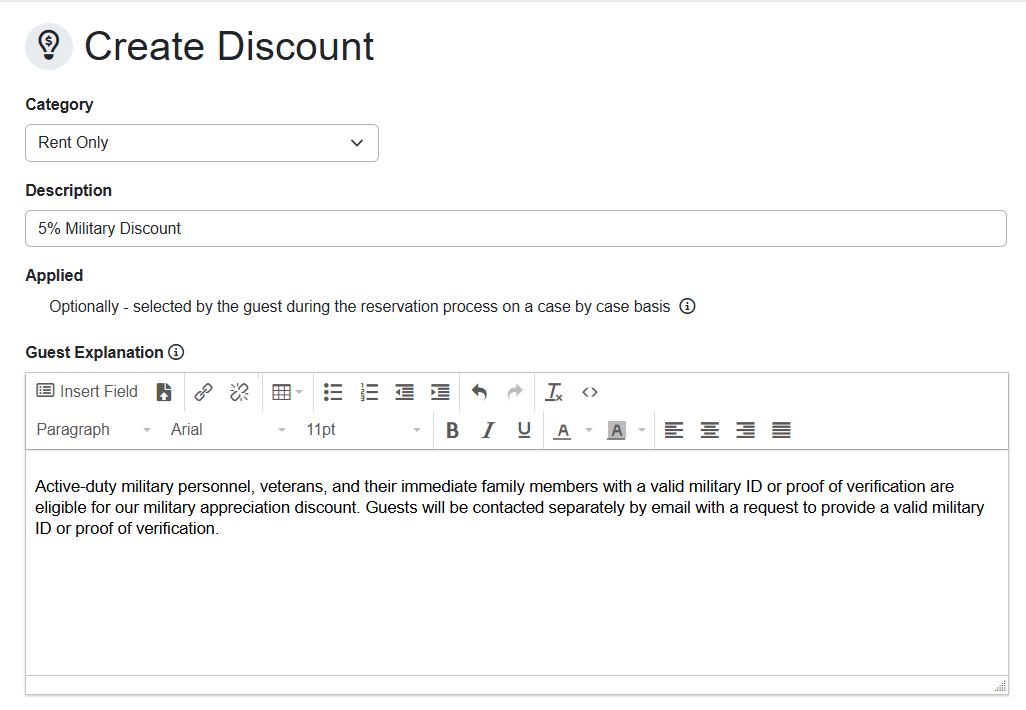Image resolution: width=1026 pixels, height=710 pixels.
Task: Decrease the paragraph indent
Action: click(x=404, y=392)
